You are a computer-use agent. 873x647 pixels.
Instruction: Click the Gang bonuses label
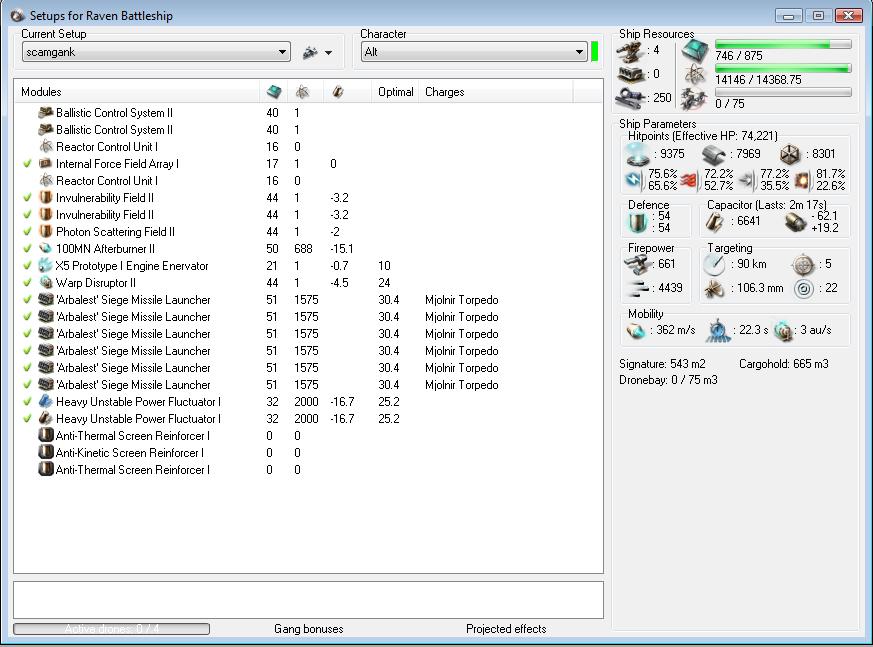308,629
